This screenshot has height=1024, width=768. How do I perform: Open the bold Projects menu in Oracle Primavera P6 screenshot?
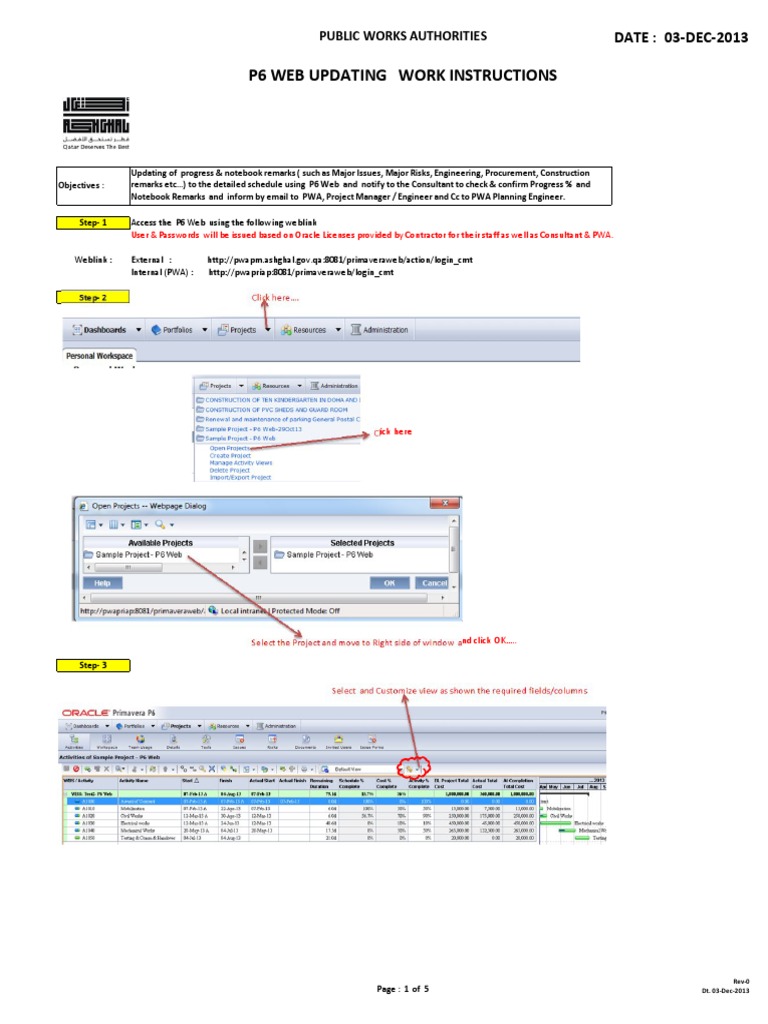click(x=178, y=726)
